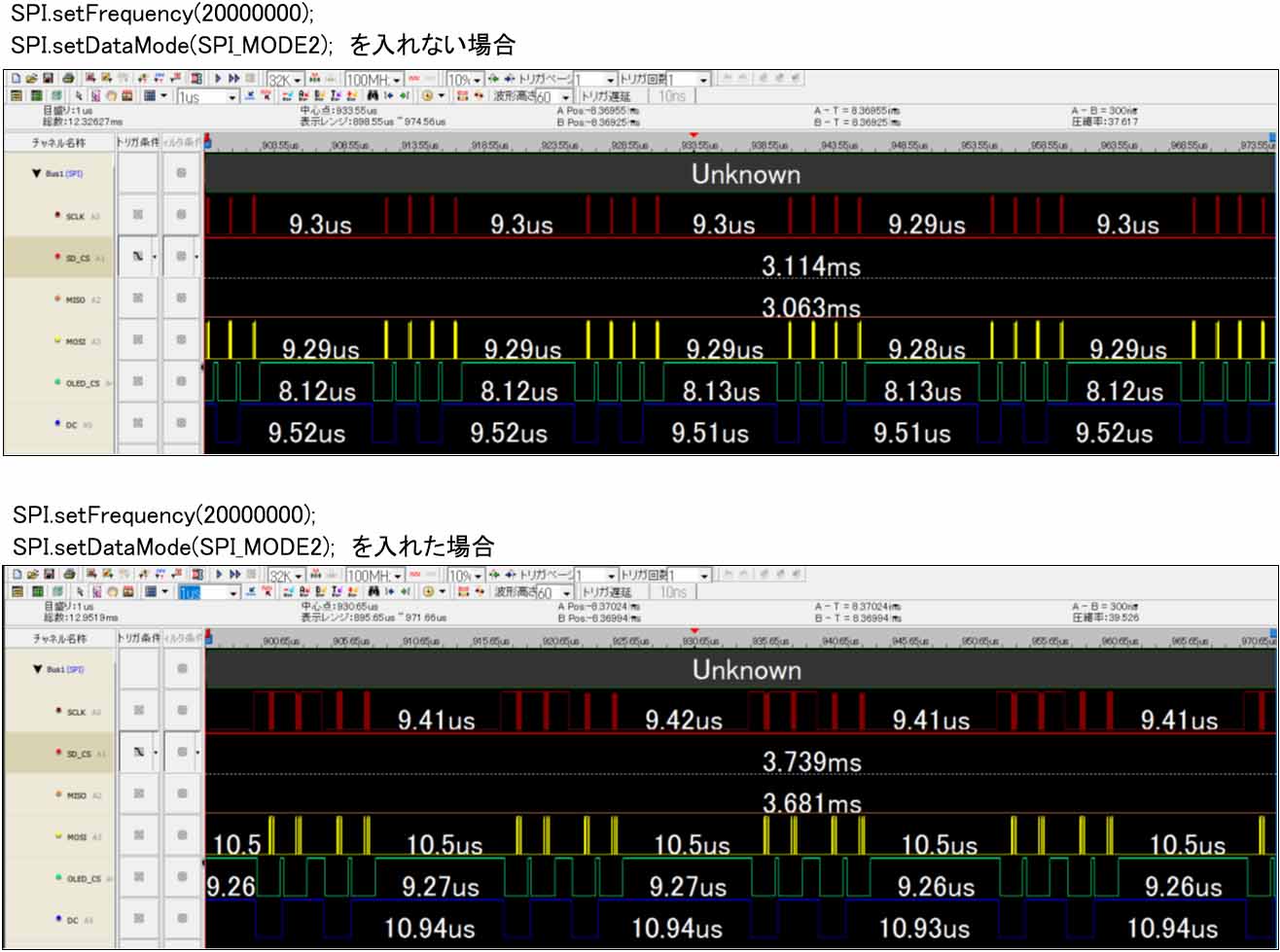Toggle MISO trigger condition cell, upper window
This screenshot has height=952, width=1280.
point(138,299)
